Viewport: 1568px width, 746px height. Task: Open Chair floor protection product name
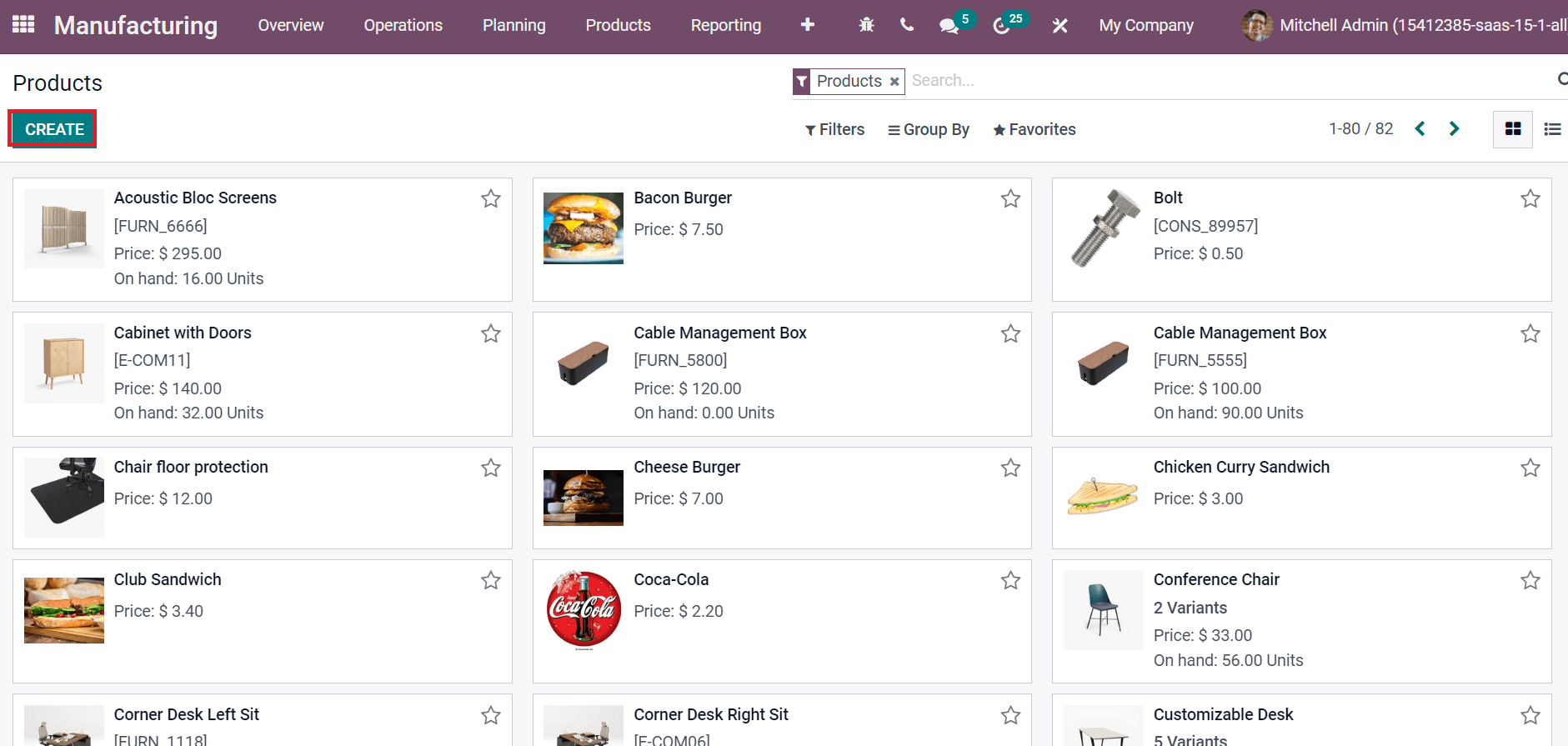coord(191,467)
